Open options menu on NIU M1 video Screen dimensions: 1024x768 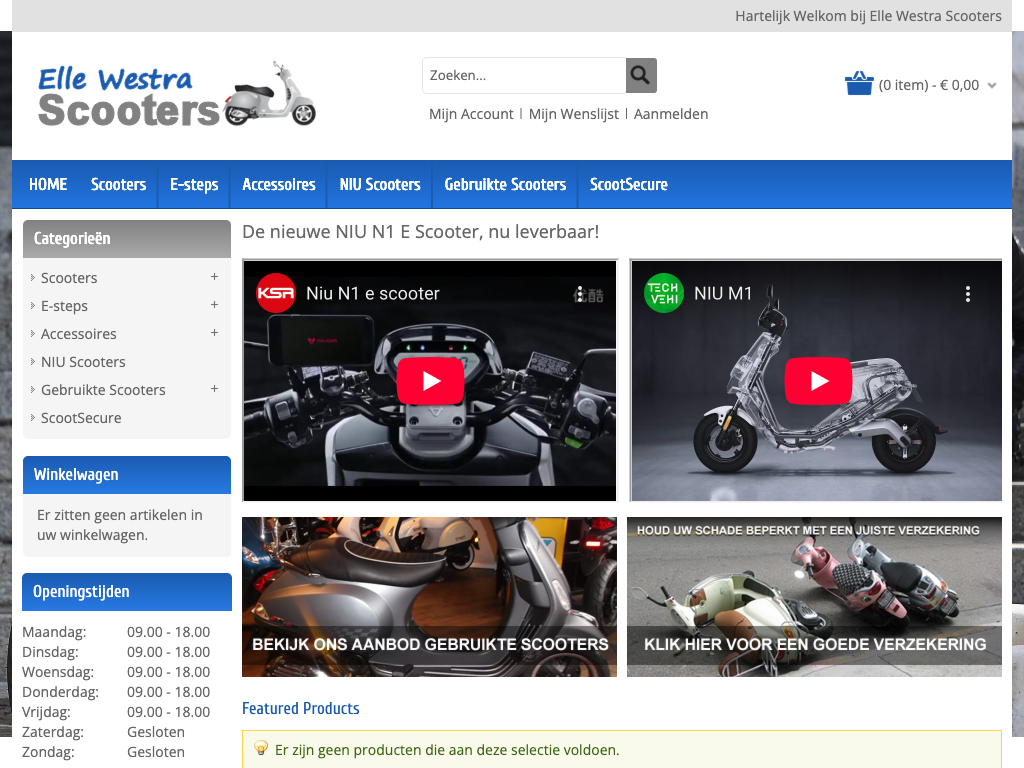pyautogui.click(x=967, y=294)
